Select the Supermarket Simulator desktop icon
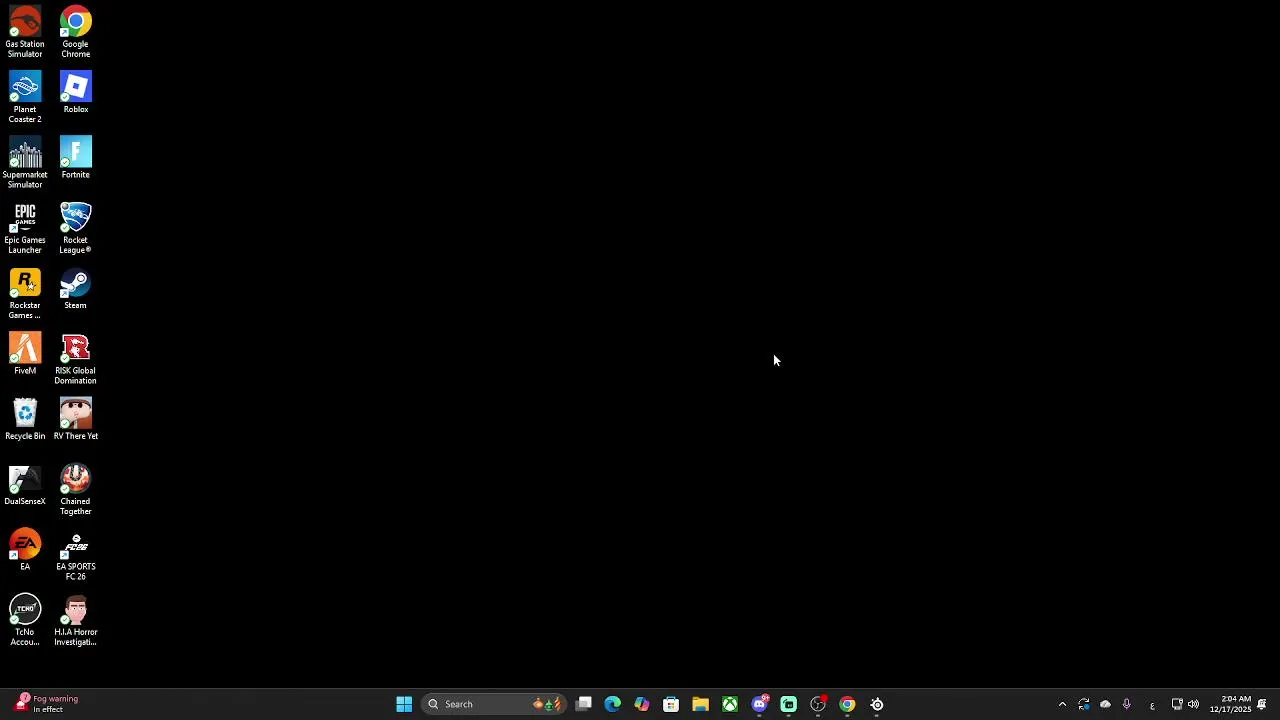Screen dimensions: 1280x720 pyautogui.click(x=25, y=162)
